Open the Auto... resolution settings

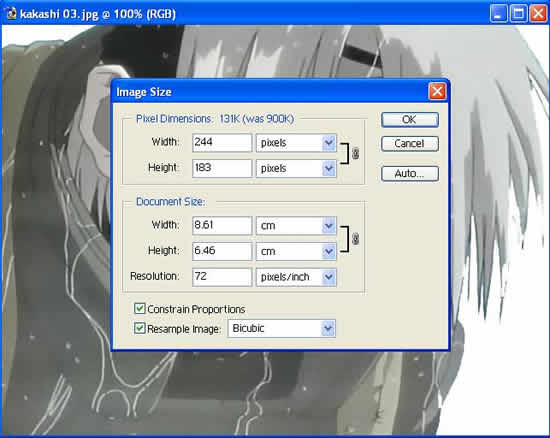click(x=410, y=174)
